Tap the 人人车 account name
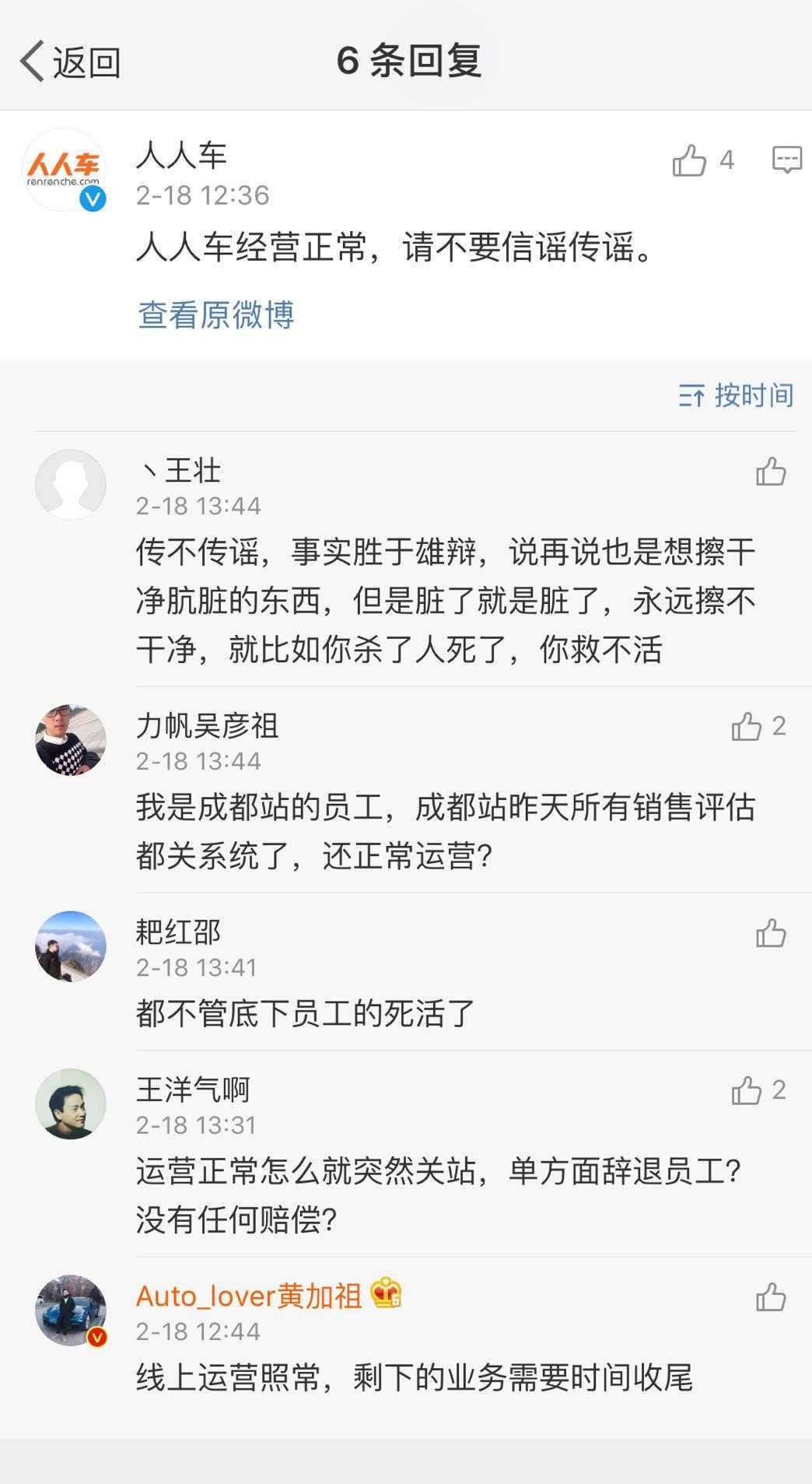Image resolution: width=812 pixels, height=1484 pixels. (181, 155)
